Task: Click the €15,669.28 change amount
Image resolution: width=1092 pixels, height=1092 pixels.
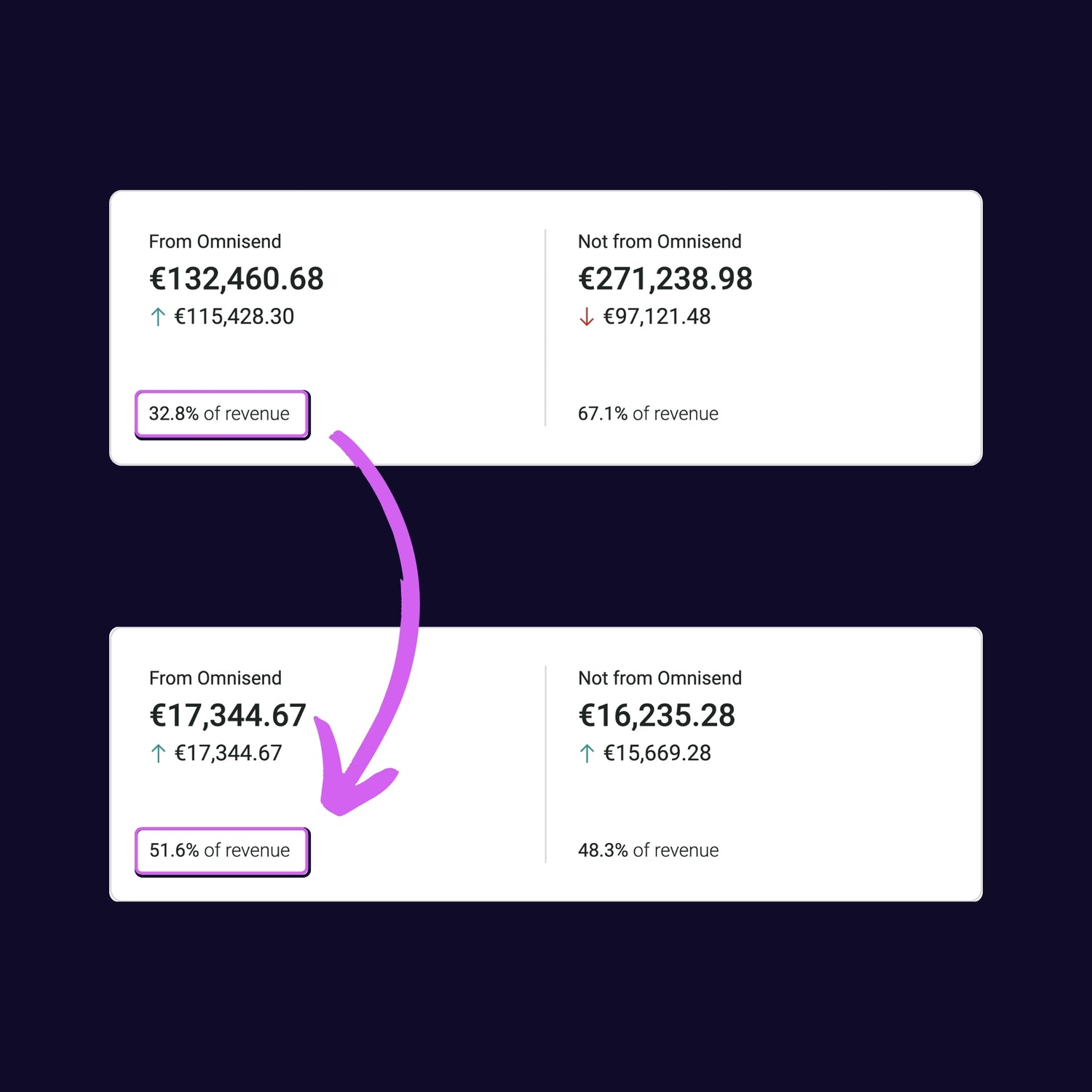Action: coord(657,753)
